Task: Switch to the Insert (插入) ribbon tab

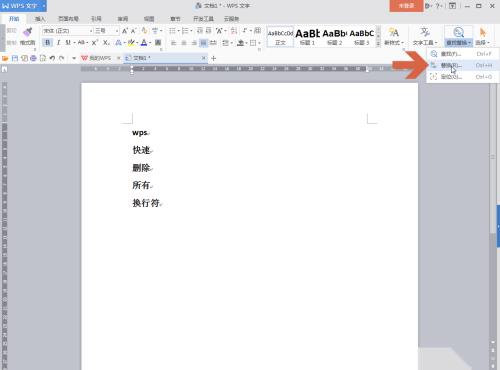Action: [x=40, y=19]
